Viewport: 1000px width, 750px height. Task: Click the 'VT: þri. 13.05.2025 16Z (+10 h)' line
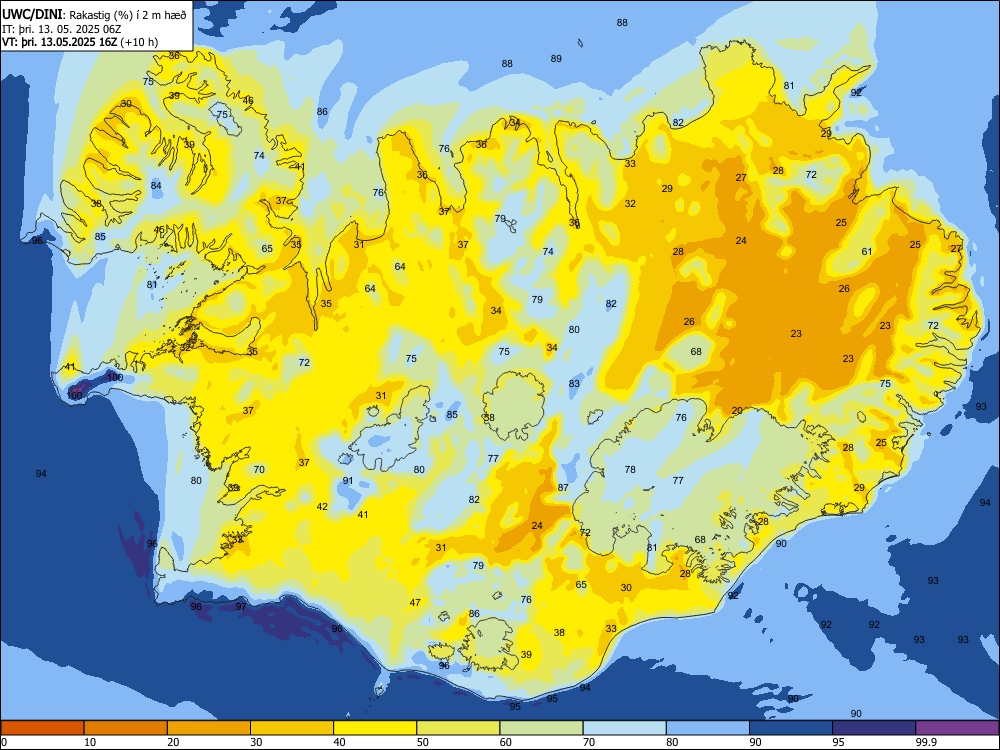click(x=80, y=42)
